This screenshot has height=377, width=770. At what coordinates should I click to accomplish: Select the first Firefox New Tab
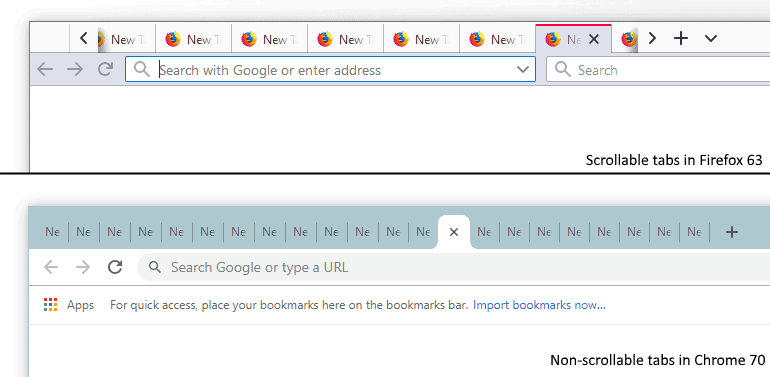point(127,39)
